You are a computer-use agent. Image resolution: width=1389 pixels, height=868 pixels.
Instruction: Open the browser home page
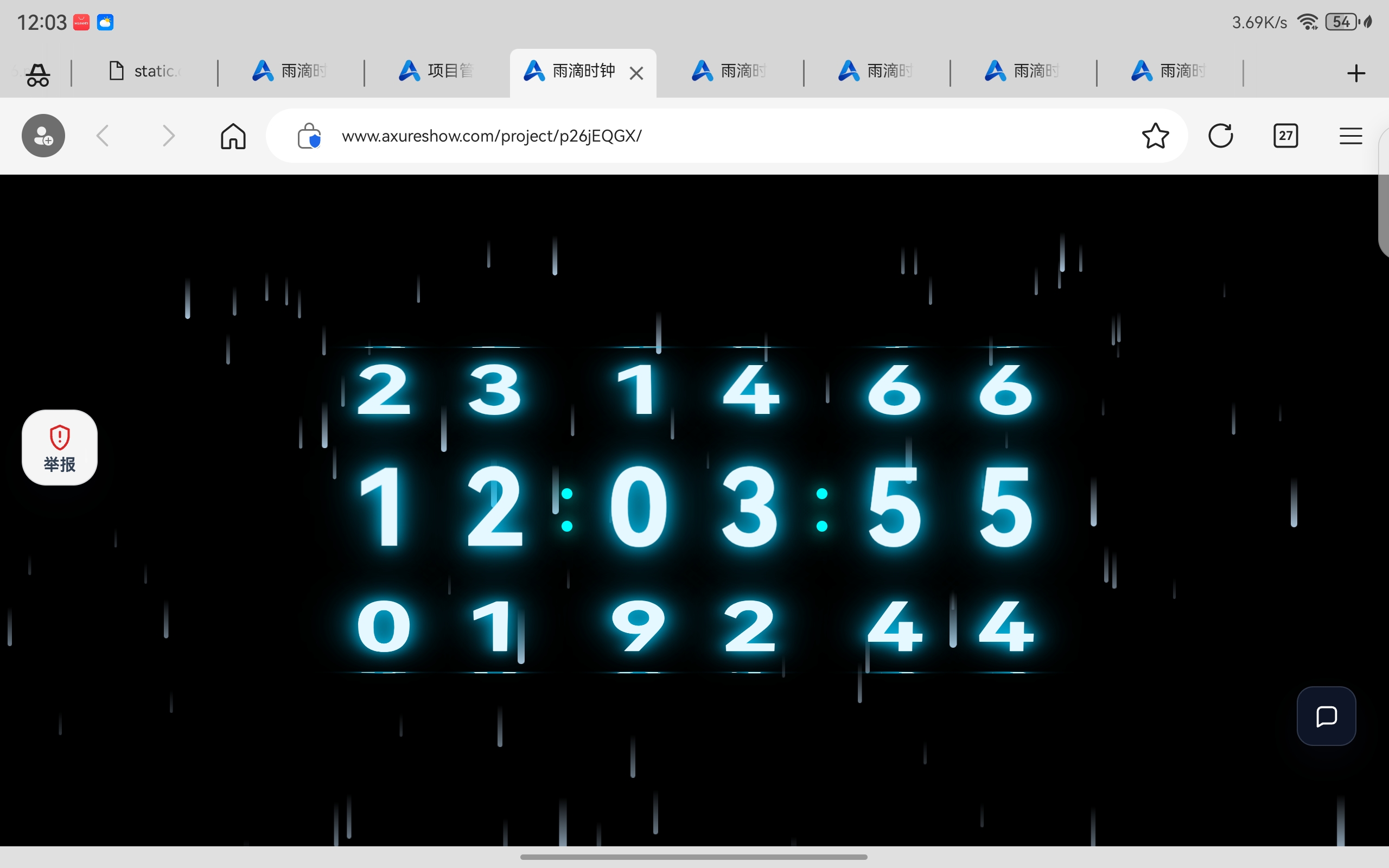233,136
